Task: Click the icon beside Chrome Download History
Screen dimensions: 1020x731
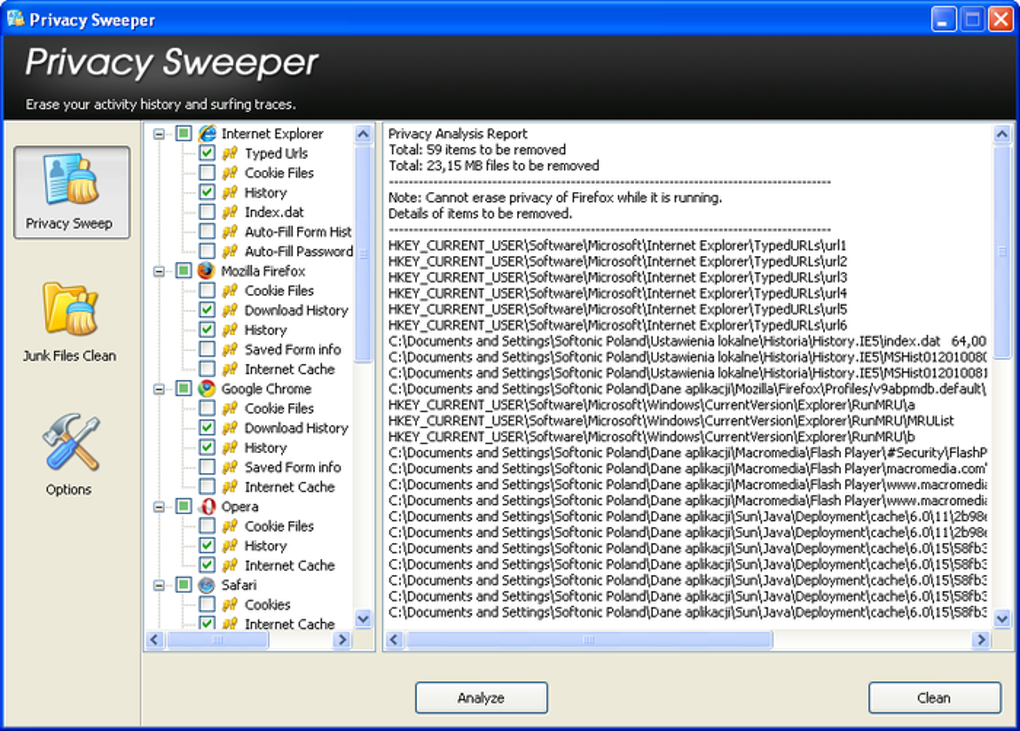Action: 230,428
